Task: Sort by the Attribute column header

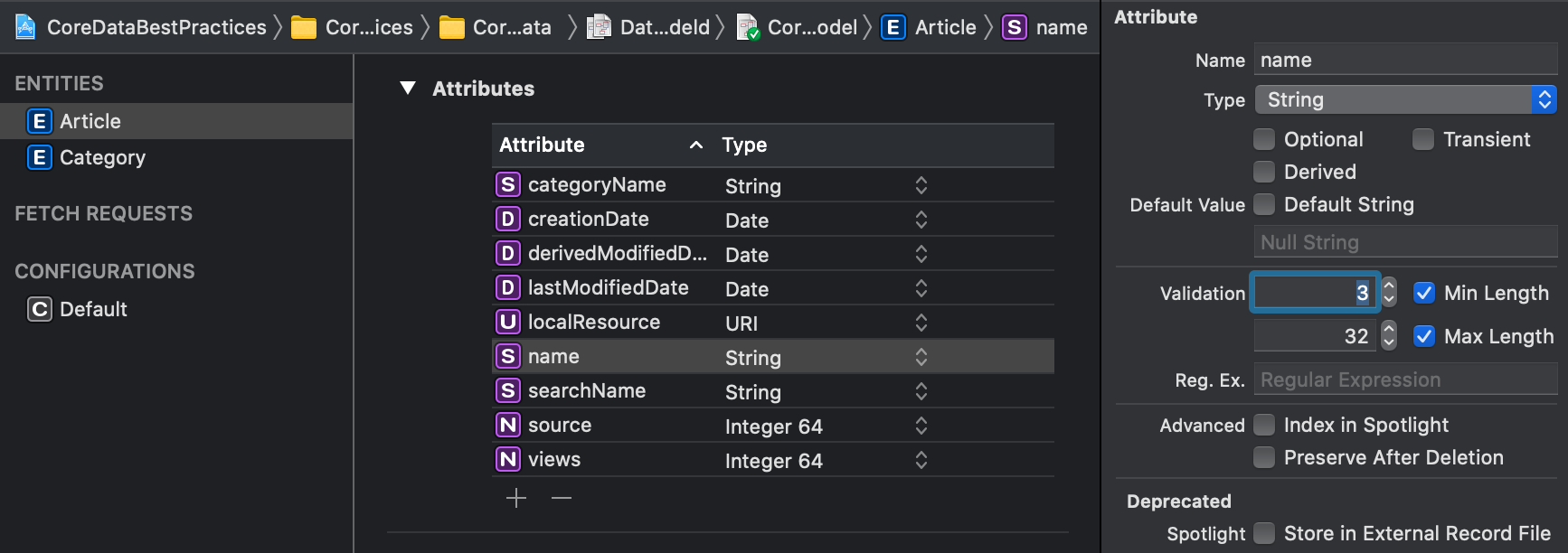Action: pyautogui.click(x=543, y=145)
